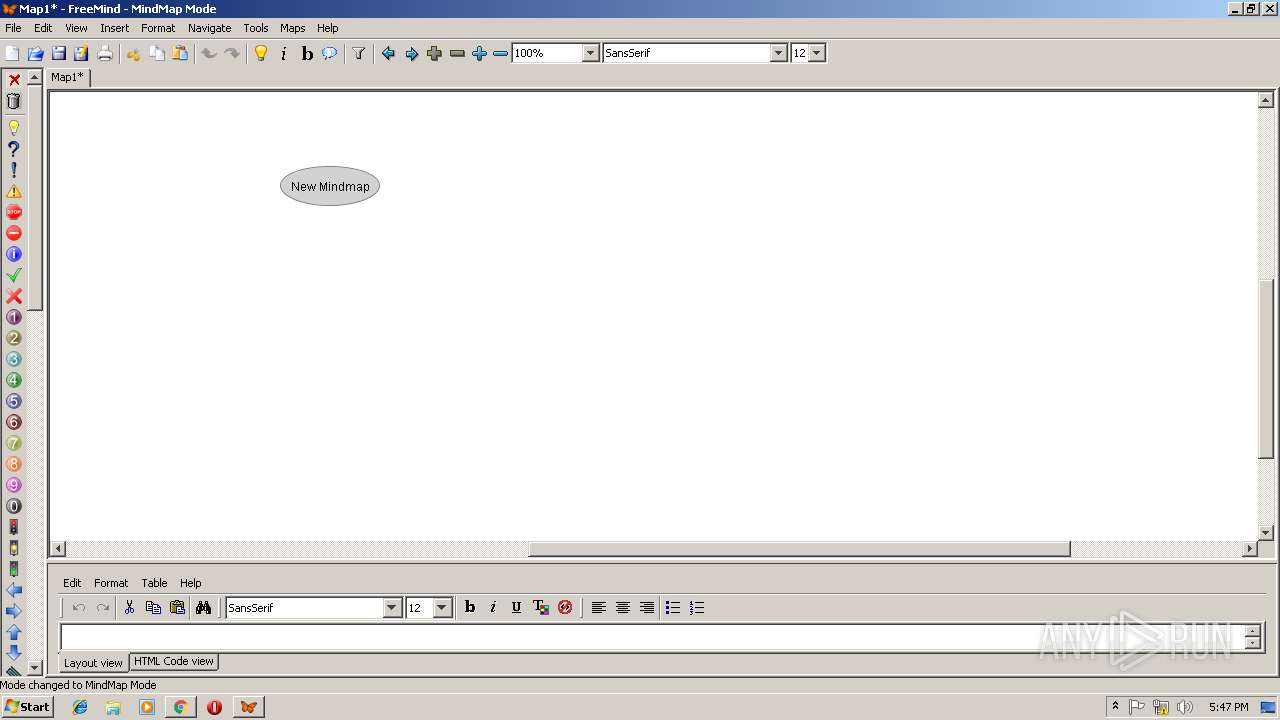Align note text right
This screenshot has width=1280, height=720.
[x=646, y=607]
